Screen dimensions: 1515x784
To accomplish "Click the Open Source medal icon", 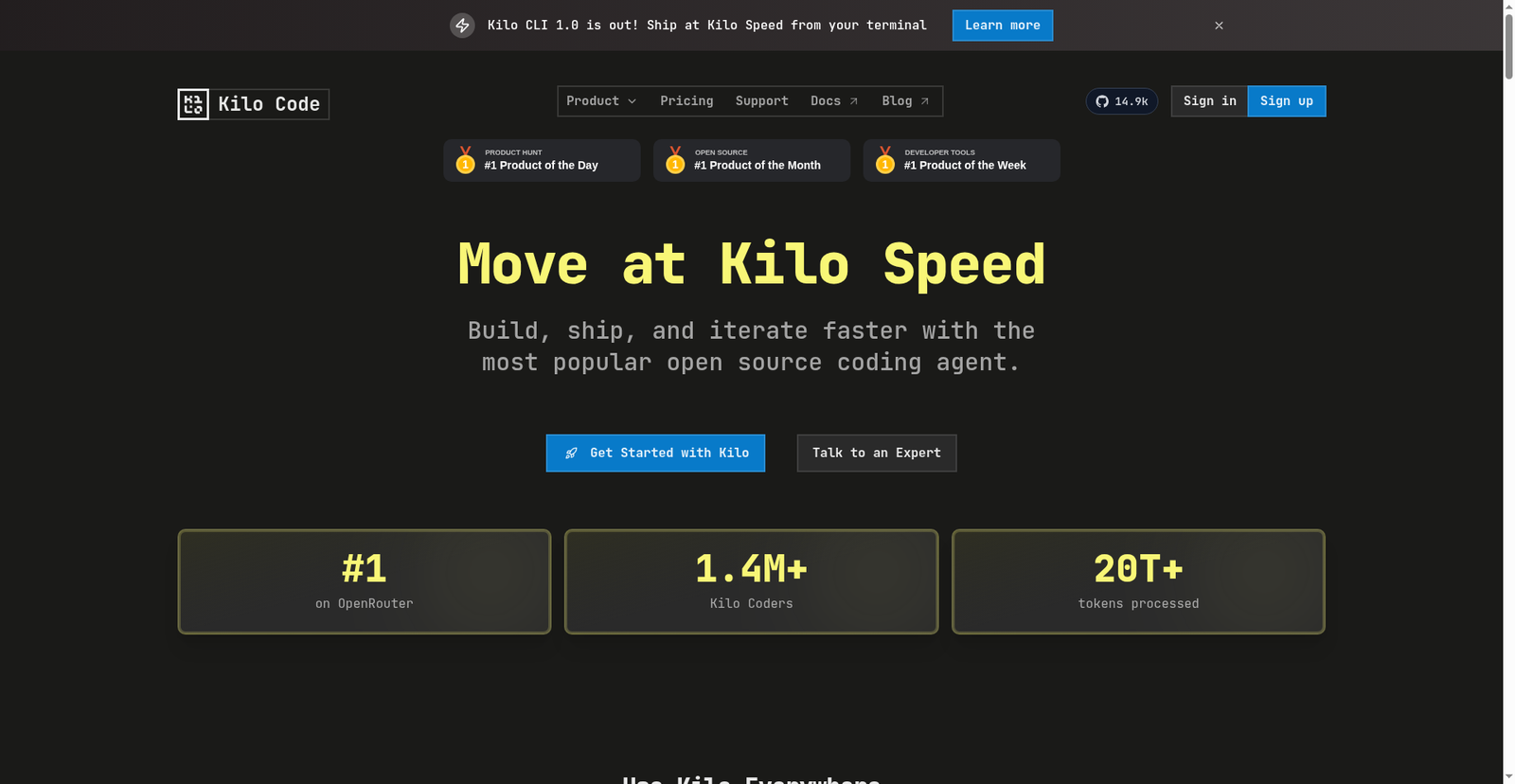I will pos(675,160).
